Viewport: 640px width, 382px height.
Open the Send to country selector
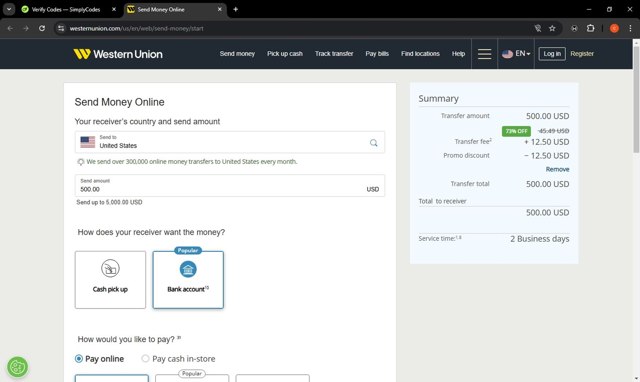pyautogui.click(x=230, y=142)
